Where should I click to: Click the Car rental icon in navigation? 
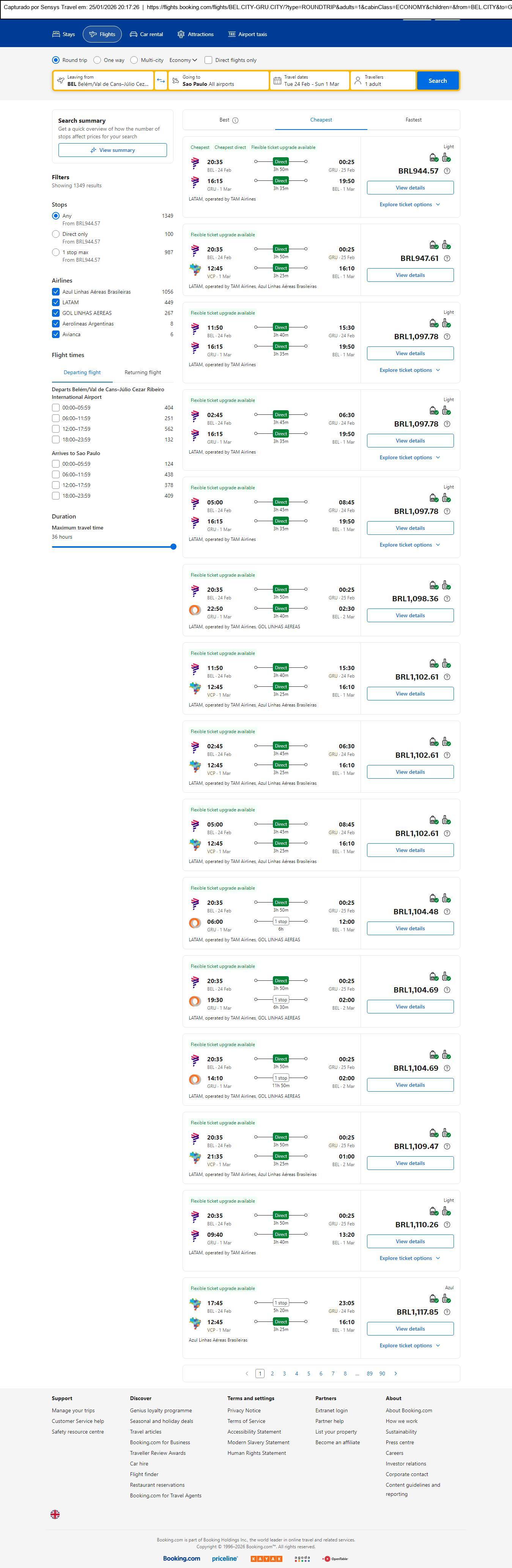coord(133,35)
